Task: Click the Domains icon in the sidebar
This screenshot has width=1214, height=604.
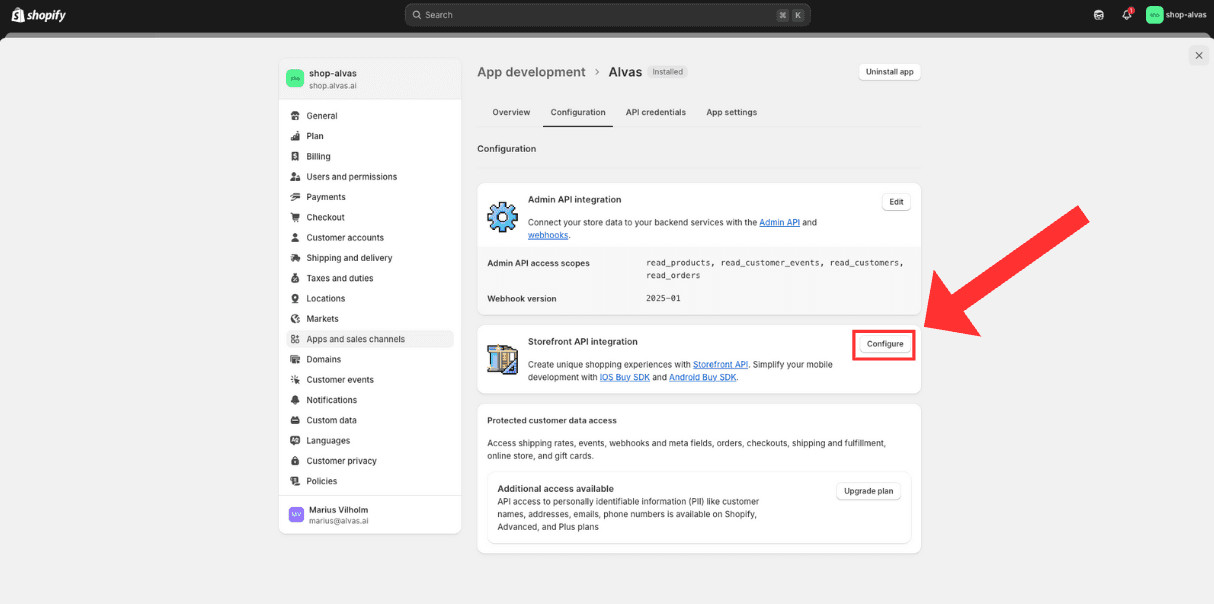Action: 295,359
